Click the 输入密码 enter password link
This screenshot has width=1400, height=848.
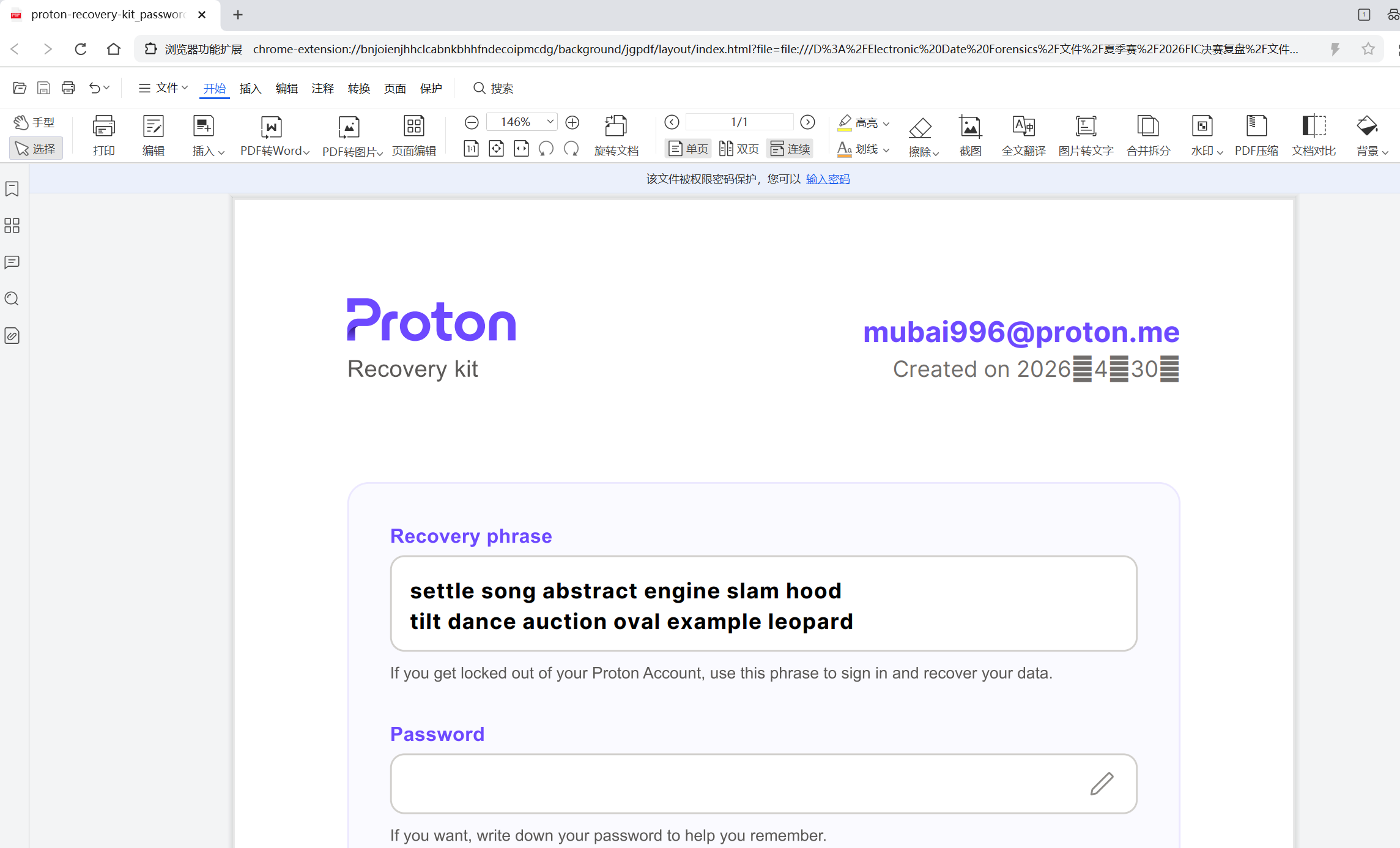[828, 179]
